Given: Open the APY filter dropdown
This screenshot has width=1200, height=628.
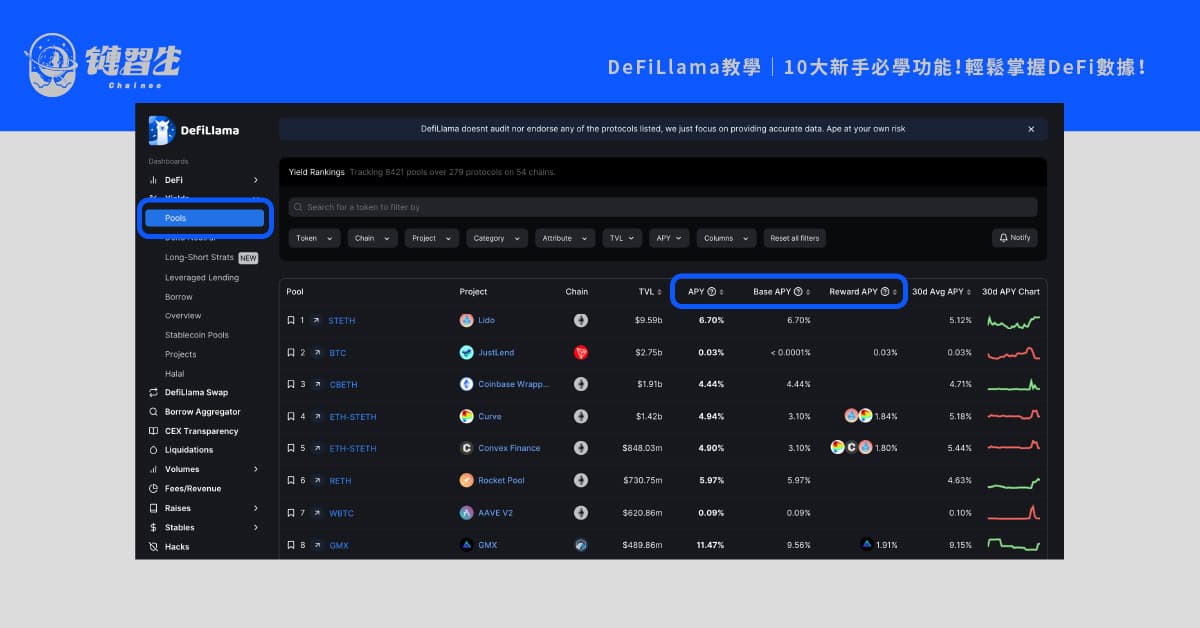Looking at the screenshot, I should pyautogui.click(x=669, y=238).
